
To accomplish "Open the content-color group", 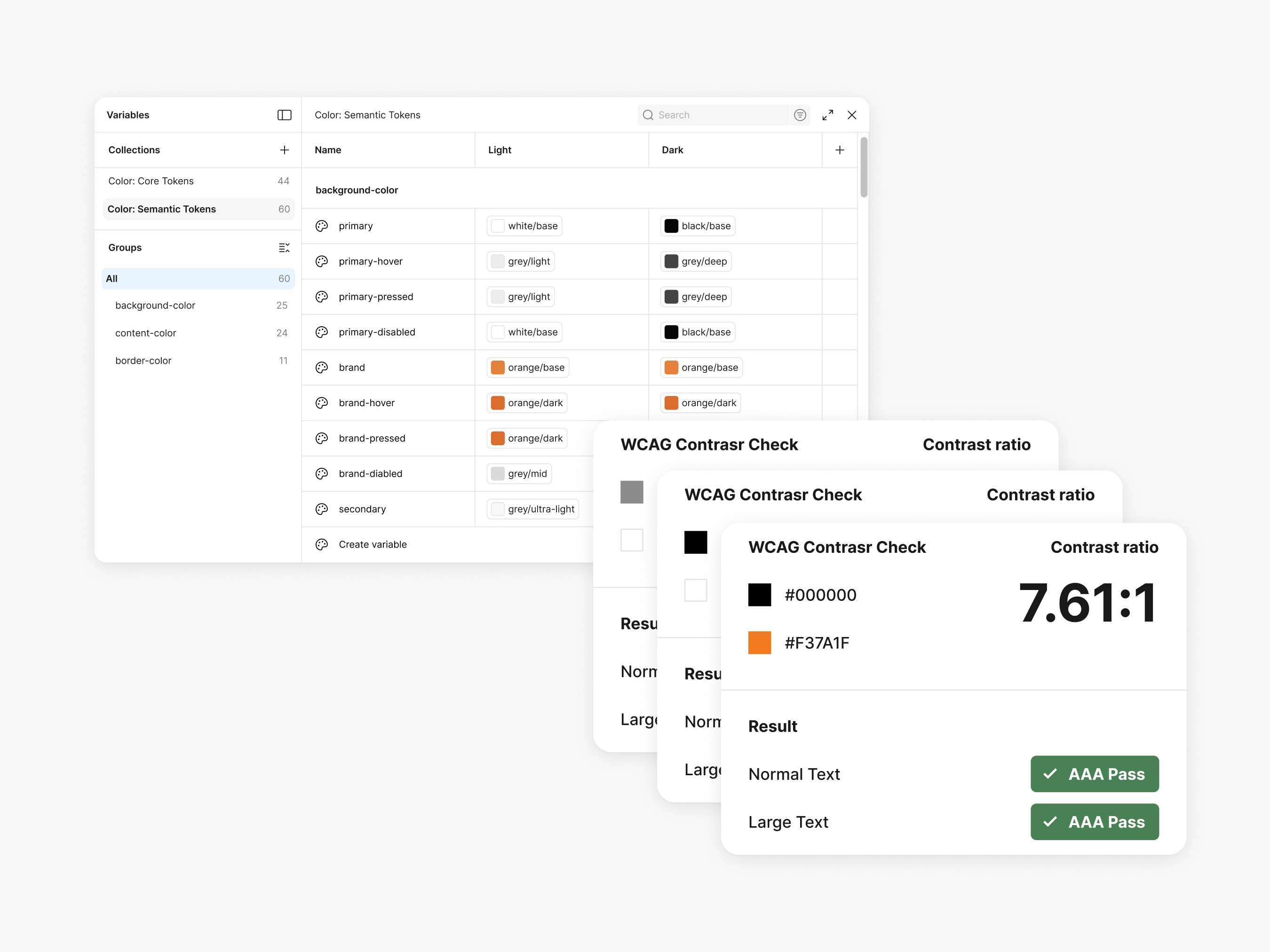I will pos(146,333).
